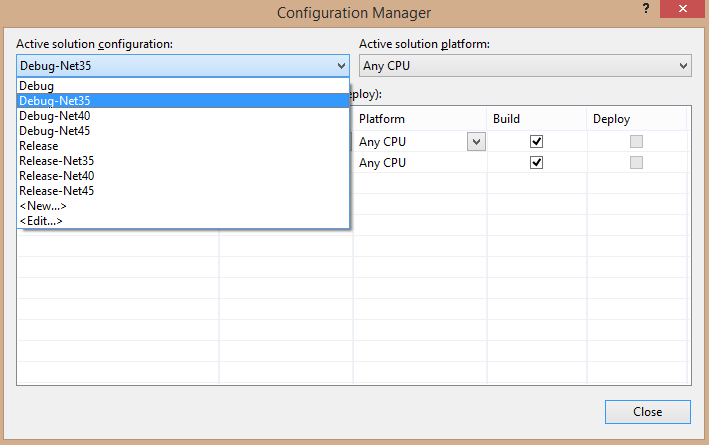Toggle the second row Build checkbox
This screenshot has height=445, width=709.
(536, 163)
